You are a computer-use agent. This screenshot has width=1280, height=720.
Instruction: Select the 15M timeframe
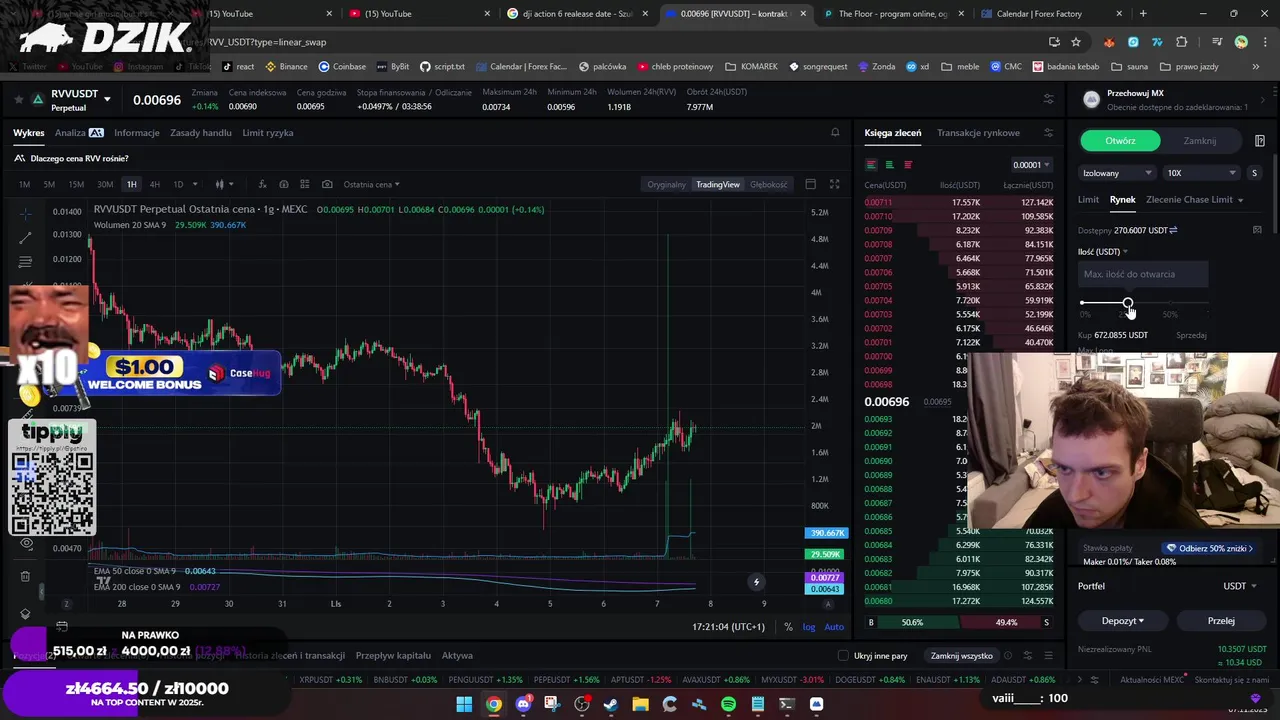coord(76,184)
